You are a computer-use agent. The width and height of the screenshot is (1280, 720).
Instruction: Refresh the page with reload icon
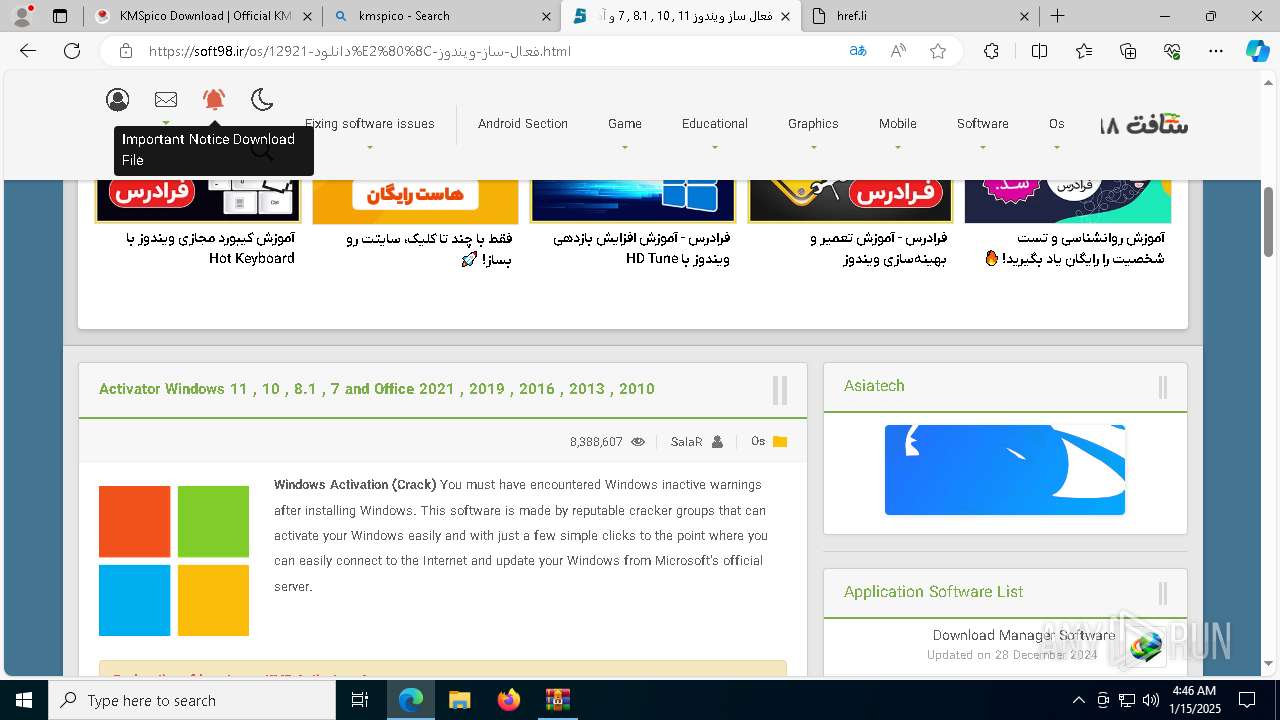coord(72,51)
